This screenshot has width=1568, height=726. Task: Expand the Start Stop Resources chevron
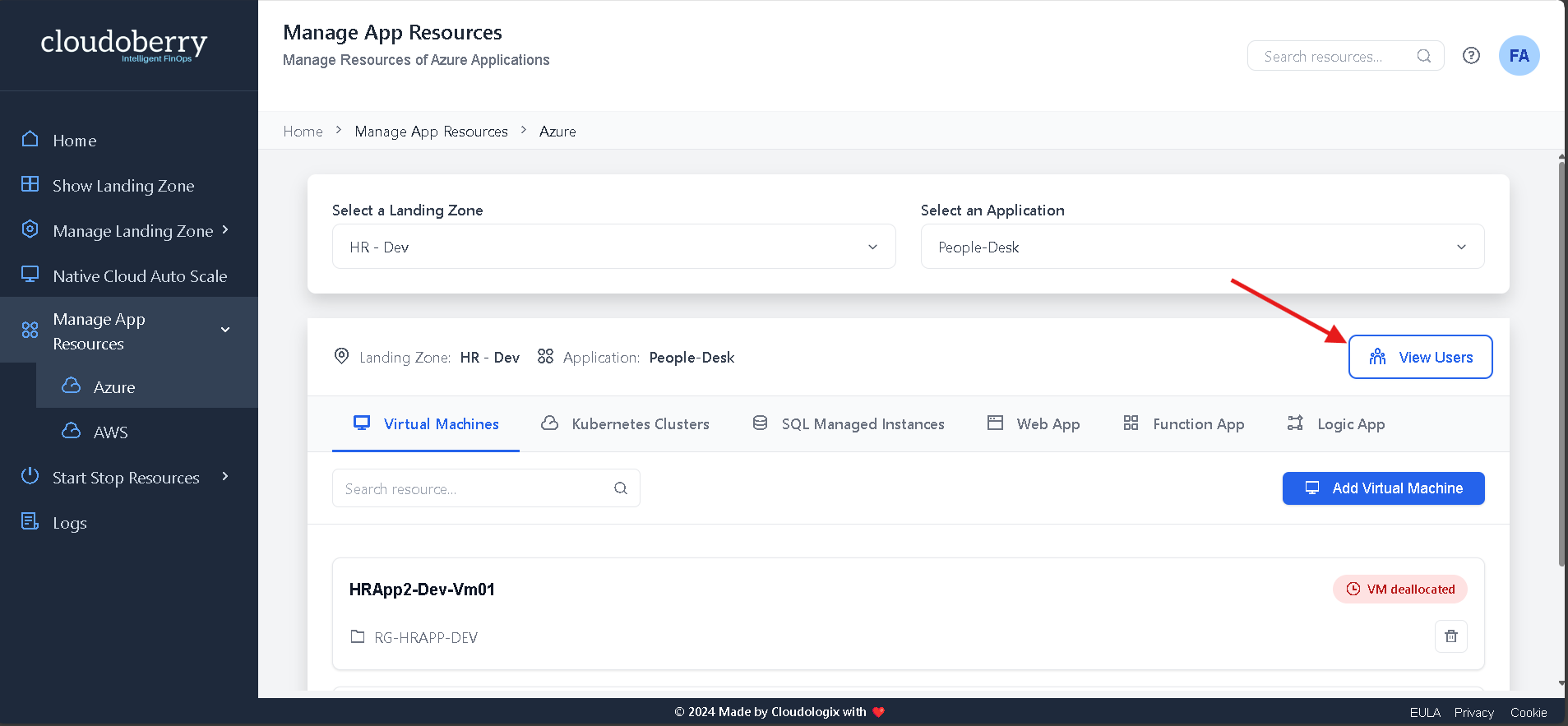coord(225,476)
